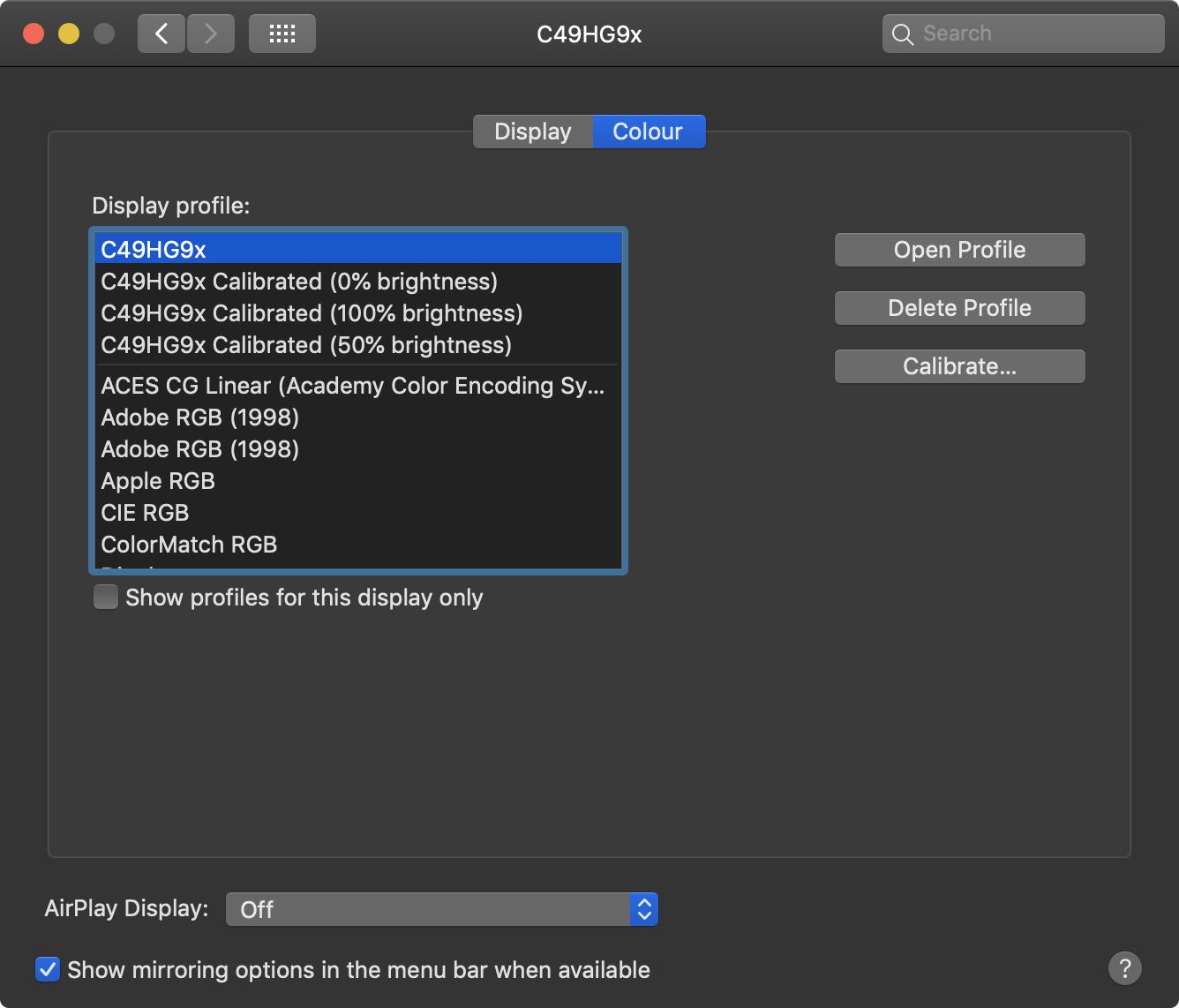Switch to the Display tab
The width and height of the screenshot is (1179, 1008).
(533, 132)
